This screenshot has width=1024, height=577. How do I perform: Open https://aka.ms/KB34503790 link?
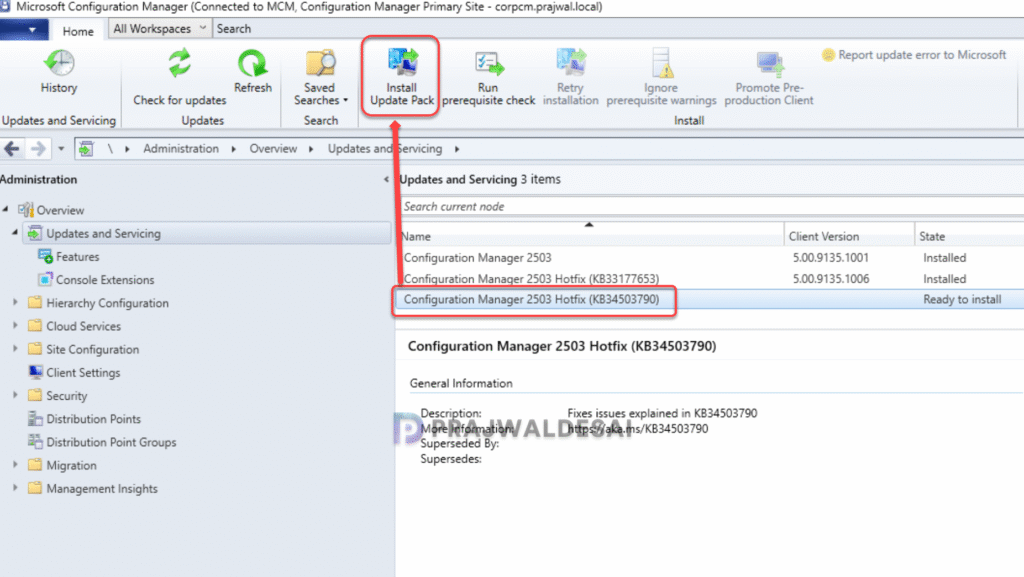pos(637,429)
